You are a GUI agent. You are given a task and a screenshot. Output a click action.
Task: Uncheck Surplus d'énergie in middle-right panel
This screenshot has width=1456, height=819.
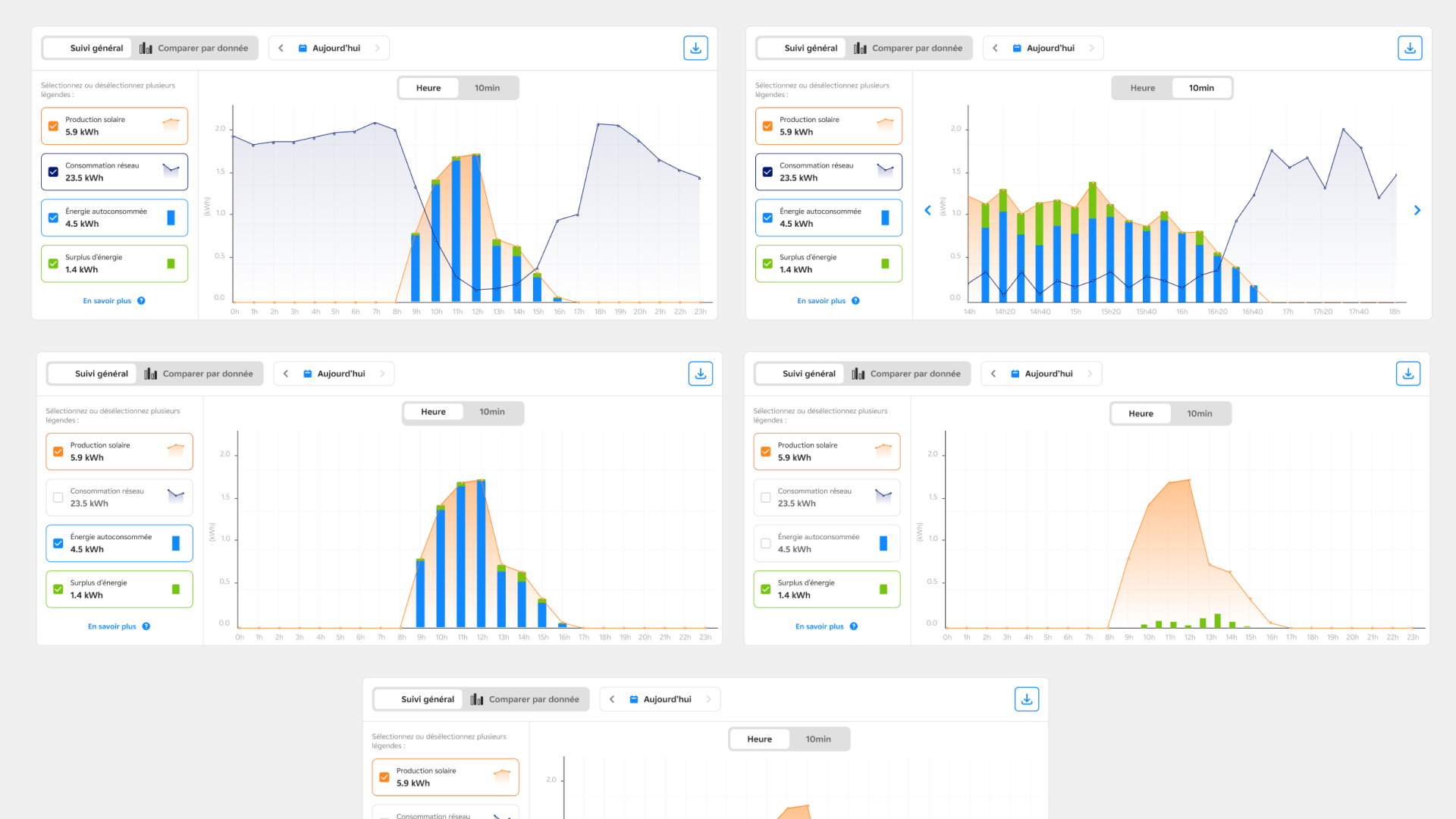tap(766, 589)
